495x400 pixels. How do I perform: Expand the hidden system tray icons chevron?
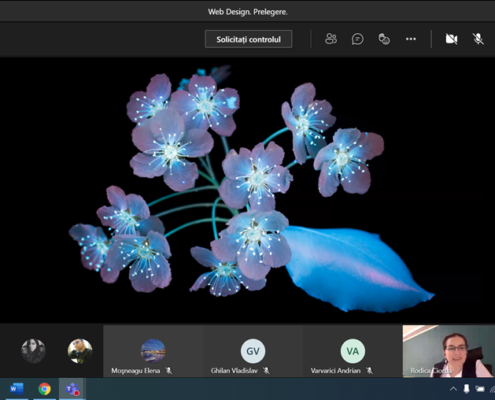click(x=453, y=389)
